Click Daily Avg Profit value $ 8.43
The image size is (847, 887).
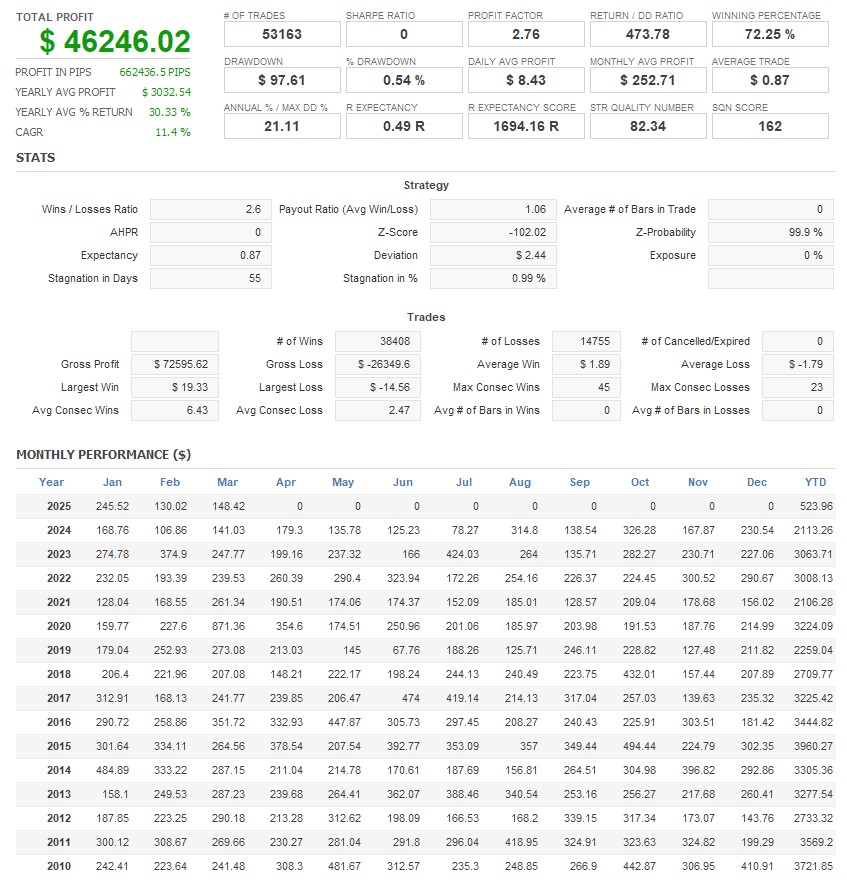tap(526, 80)
